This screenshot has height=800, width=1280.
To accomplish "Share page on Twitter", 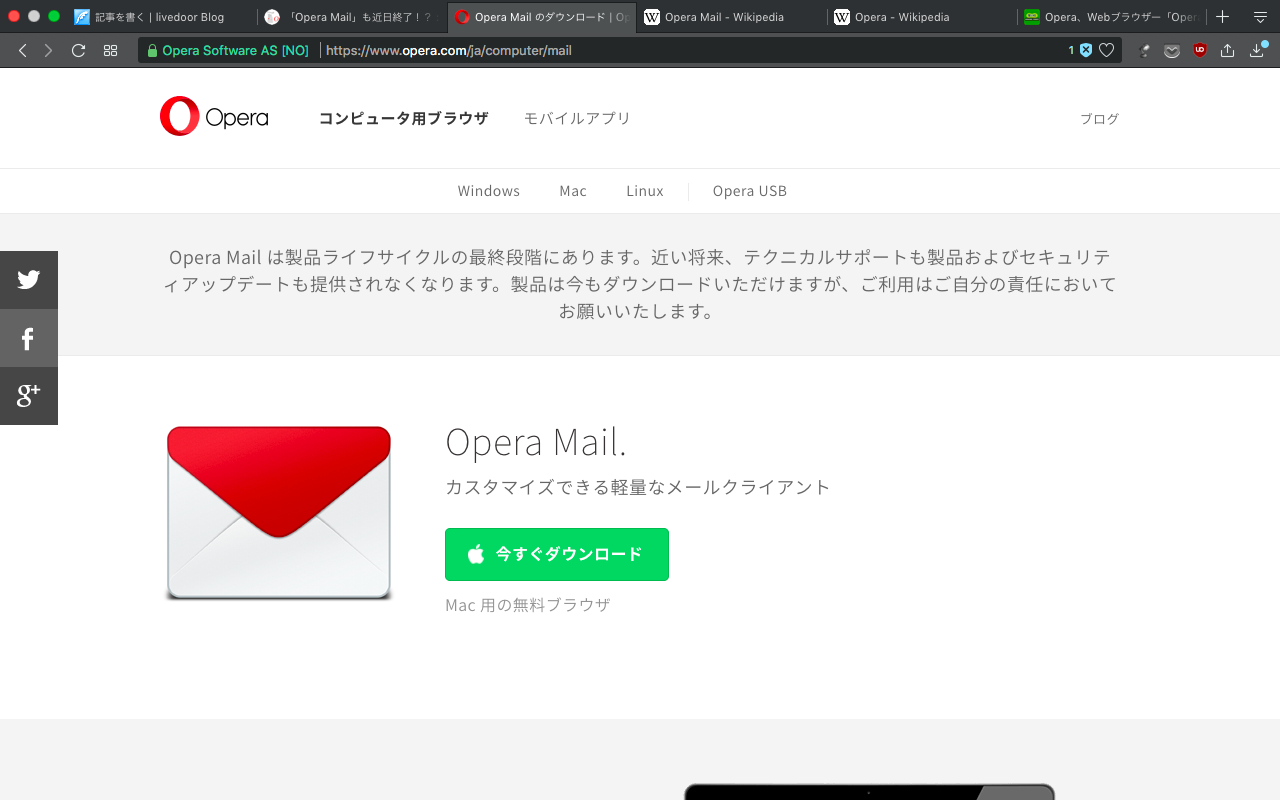I will tap(28, 280).
